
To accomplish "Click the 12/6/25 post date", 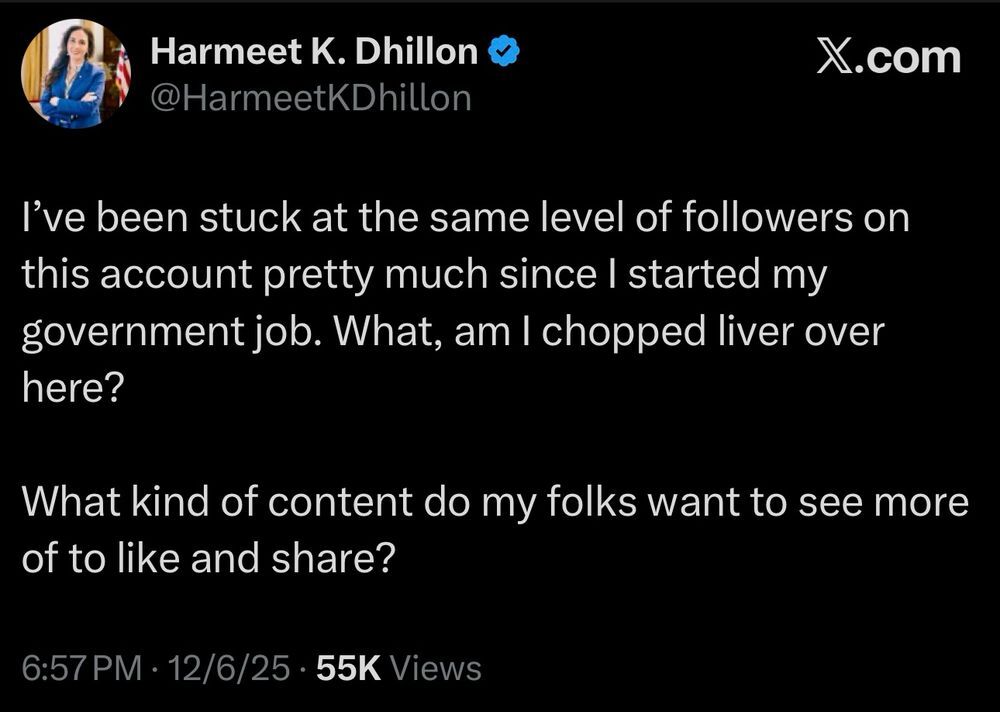I will (231, 667).
